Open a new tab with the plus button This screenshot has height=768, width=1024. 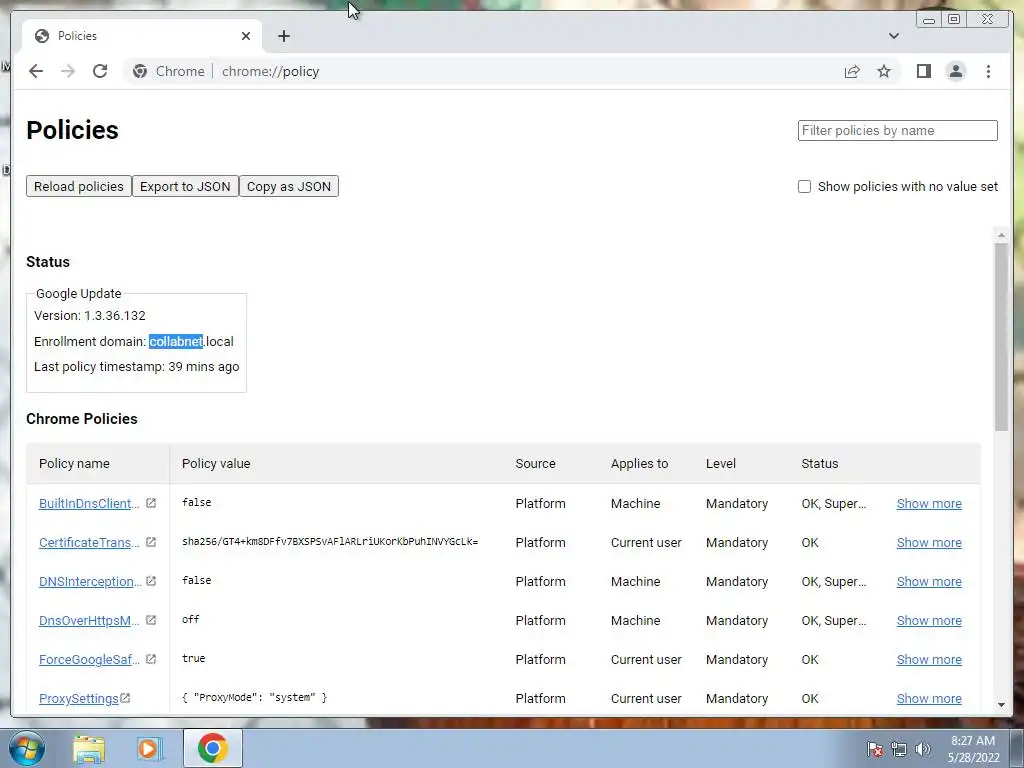pos(283,36)
